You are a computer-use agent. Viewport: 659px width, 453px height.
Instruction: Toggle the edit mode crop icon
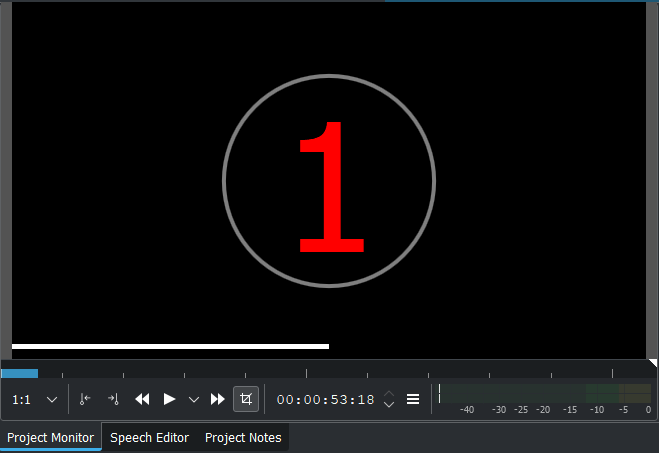(246, 399)
